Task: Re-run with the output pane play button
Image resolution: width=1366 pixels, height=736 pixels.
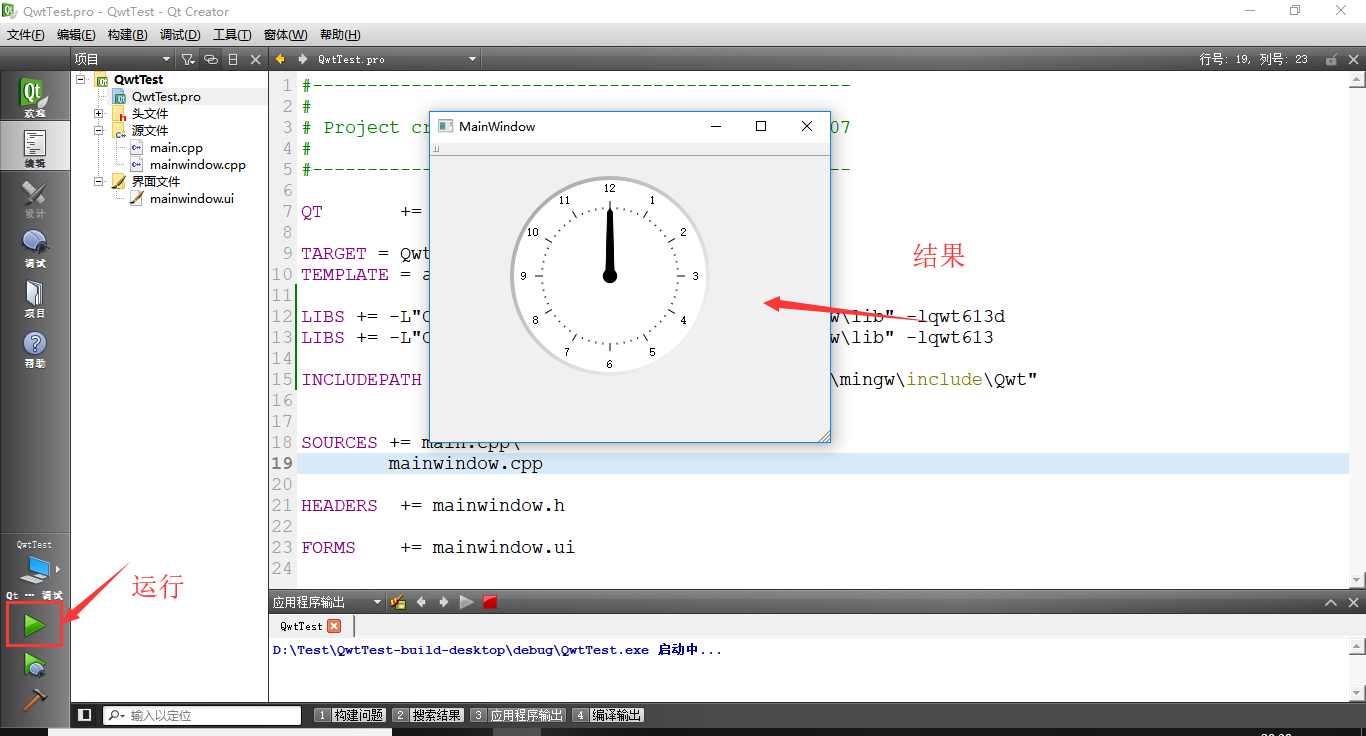Action: [466, 602]
